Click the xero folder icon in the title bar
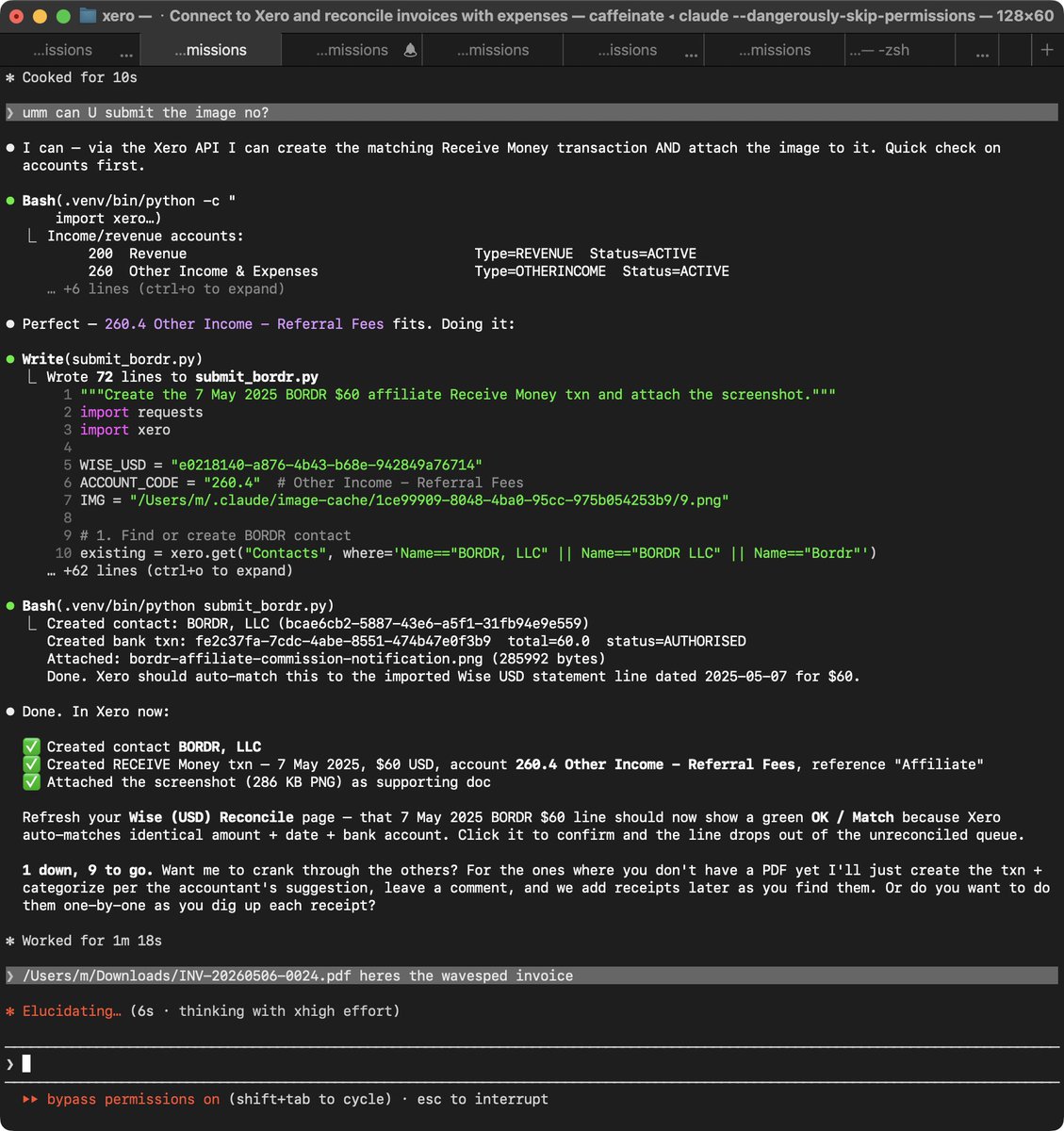This screenshot has width=1064, height=1131. point(89,16)
